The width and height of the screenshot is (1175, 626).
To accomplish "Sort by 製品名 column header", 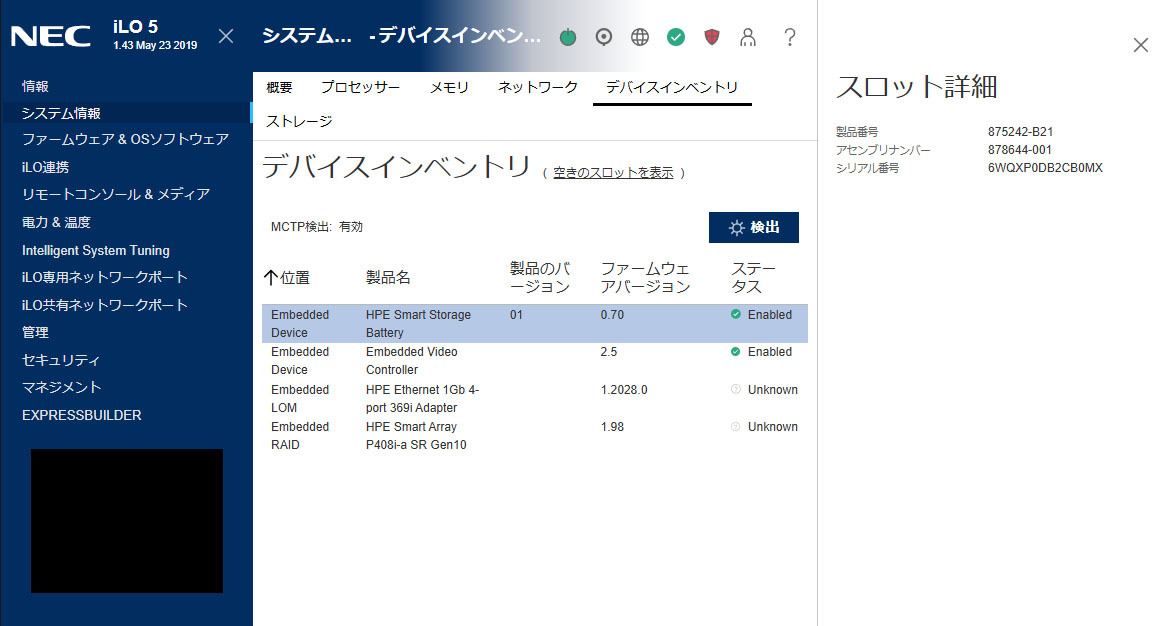I will pos(388,277).
